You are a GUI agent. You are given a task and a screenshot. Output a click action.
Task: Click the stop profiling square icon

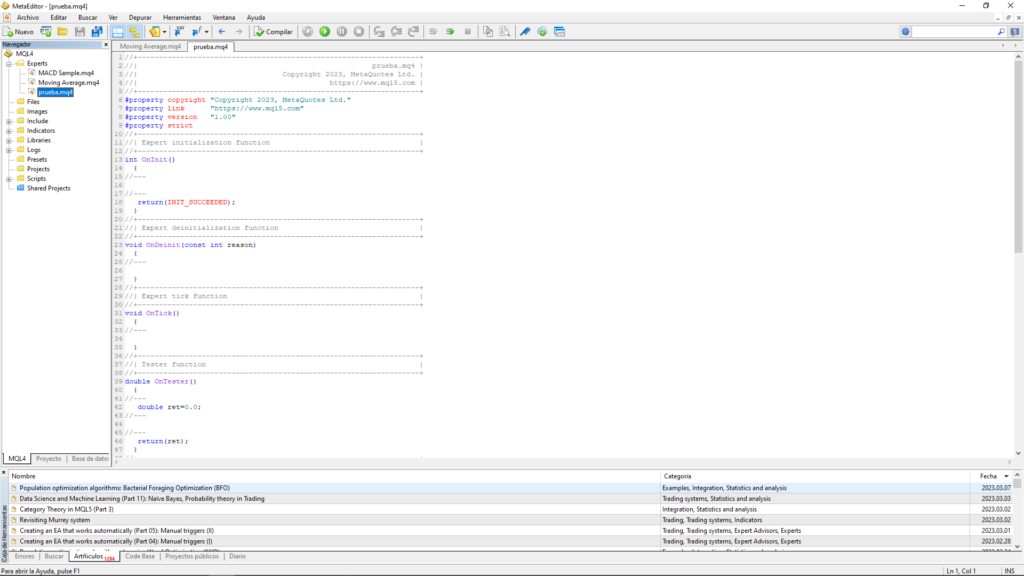click(x=468, y=31)
